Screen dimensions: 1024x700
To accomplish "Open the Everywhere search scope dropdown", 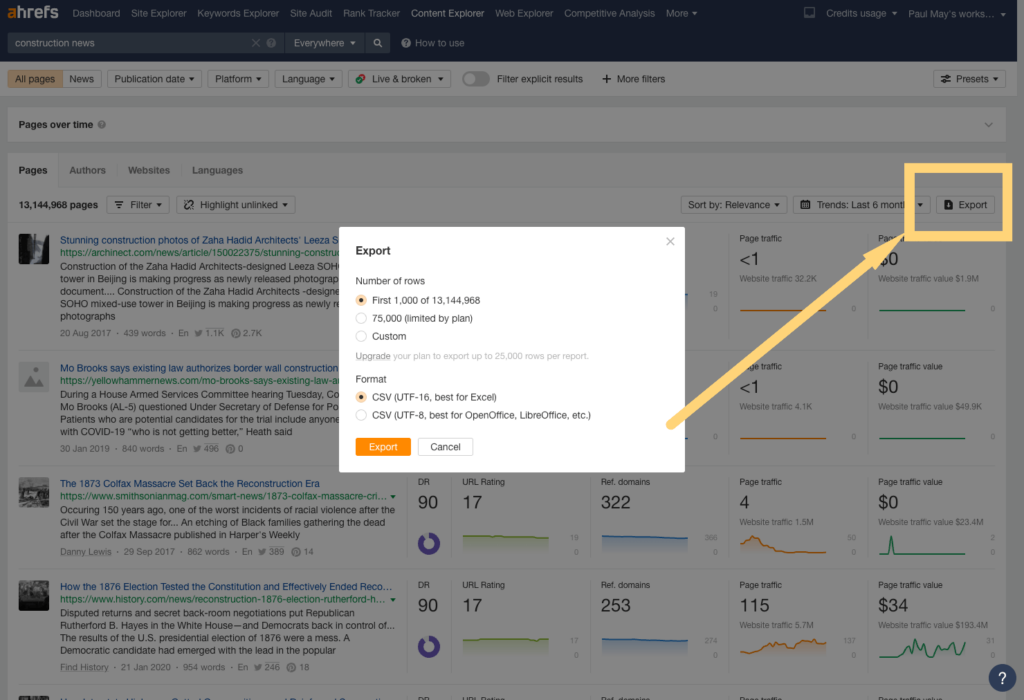I will pyautogui.click(x=319, y=42).
